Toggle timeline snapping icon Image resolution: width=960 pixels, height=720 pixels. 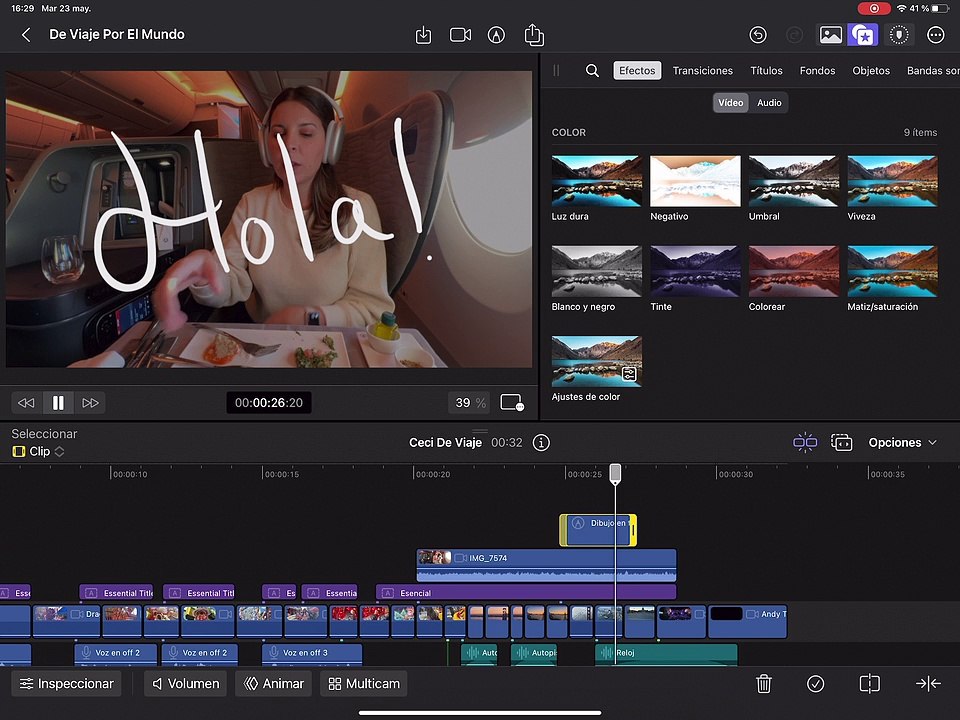tap(805, 442)
